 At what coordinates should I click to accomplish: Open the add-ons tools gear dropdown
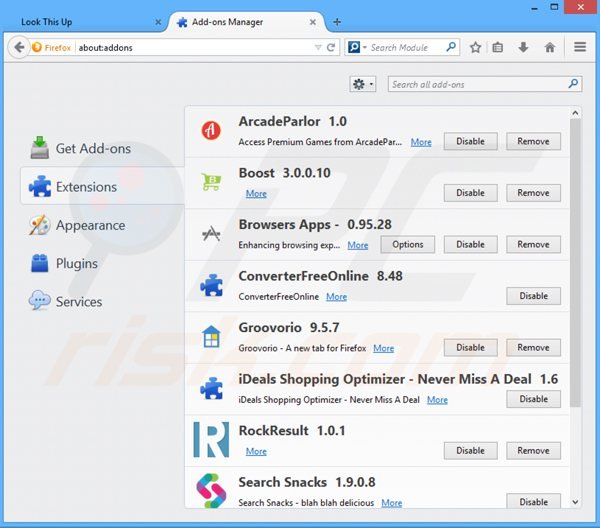point(362,85)
